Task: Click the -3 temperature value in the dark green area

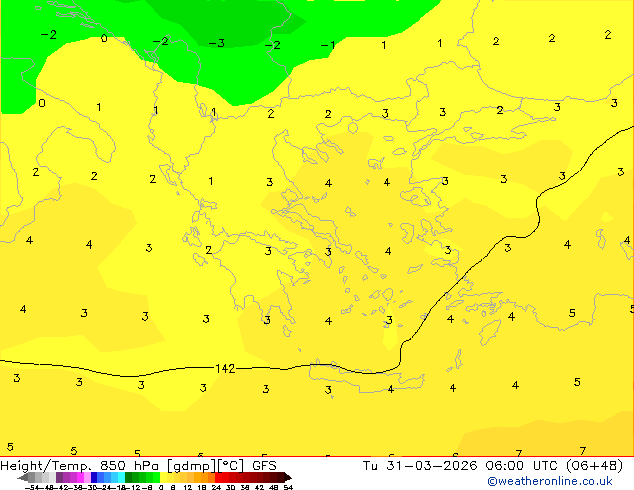Action: coord(217,43)
